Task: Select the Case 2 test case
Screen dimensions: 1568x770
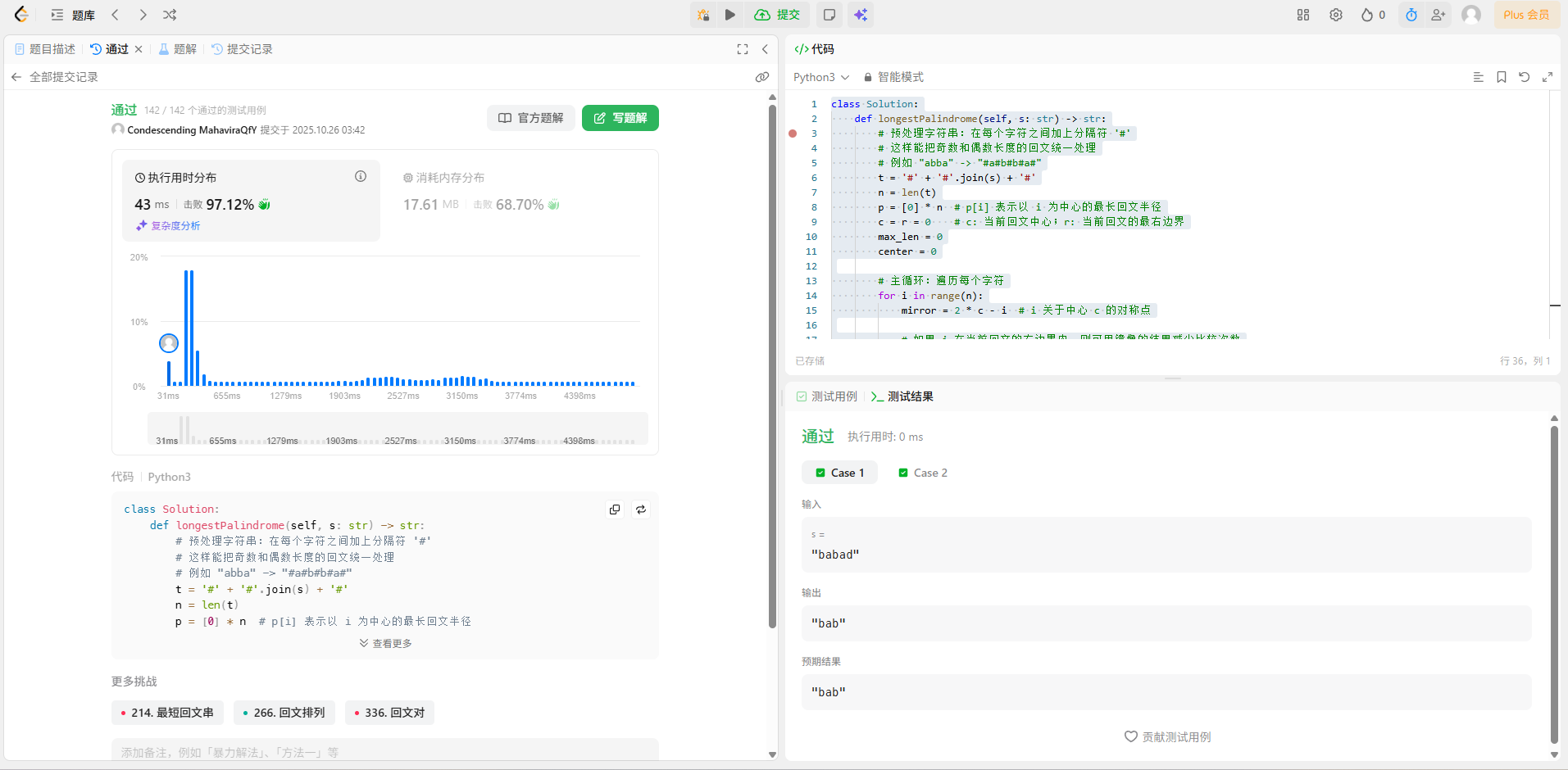Action: pyautogui.click(x=923, y=473)
